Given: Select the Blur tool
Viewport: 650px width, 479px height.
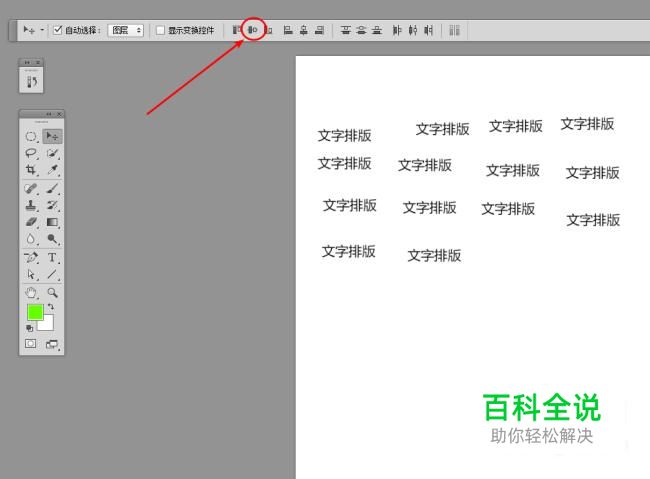Looking at the screenshot, I should click(31, 238).
